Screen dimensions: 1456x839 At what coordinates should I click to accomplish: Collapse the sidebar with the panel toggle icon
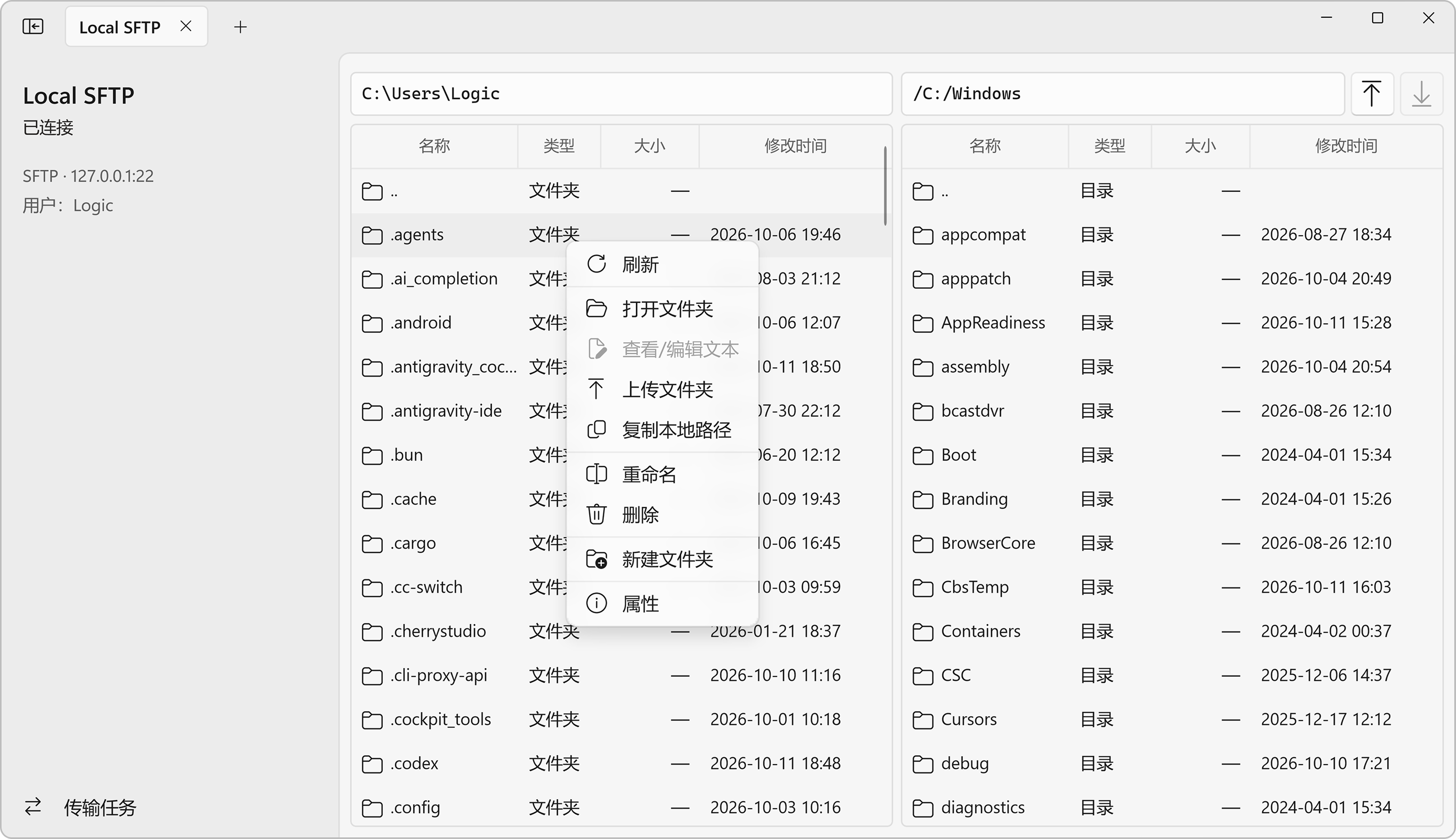pyautogui.click(x=33, y=27)
